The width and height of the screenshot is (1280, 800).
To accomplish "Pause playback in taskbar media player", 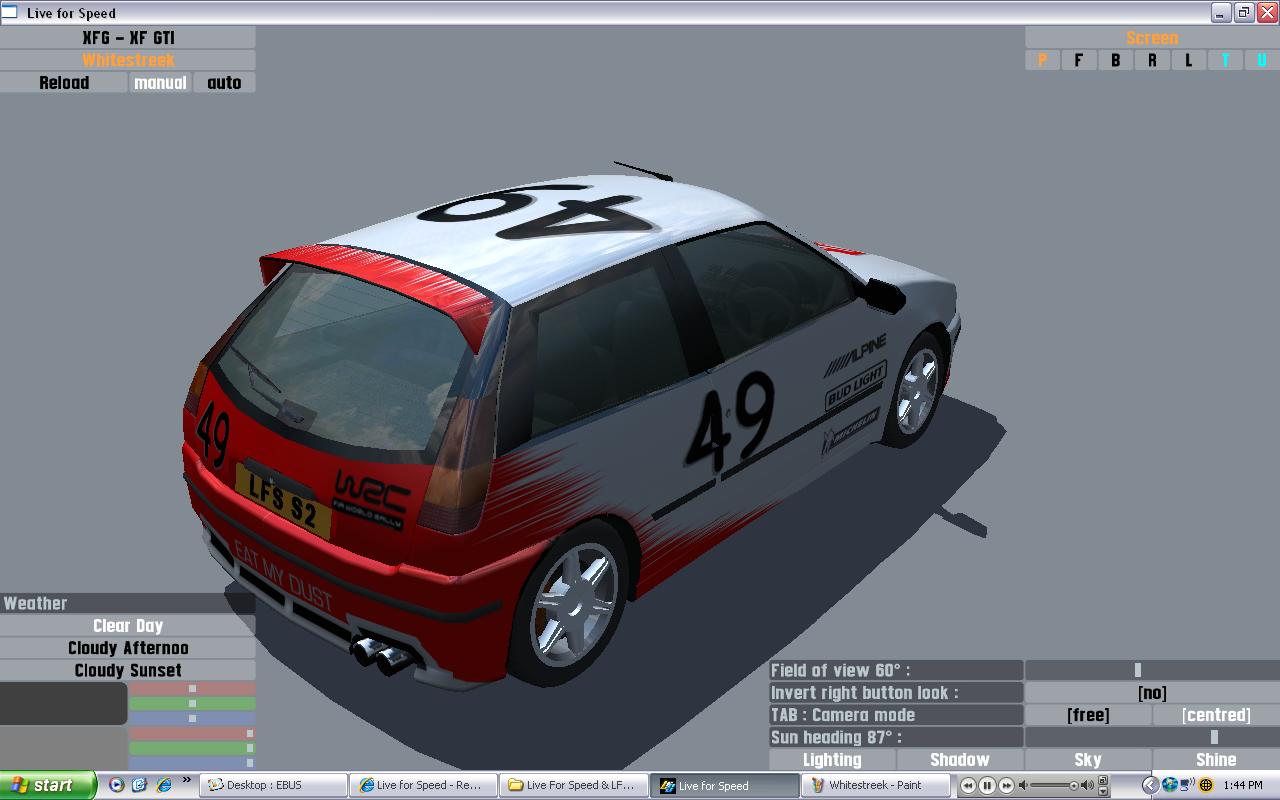I will click(987, 786).
